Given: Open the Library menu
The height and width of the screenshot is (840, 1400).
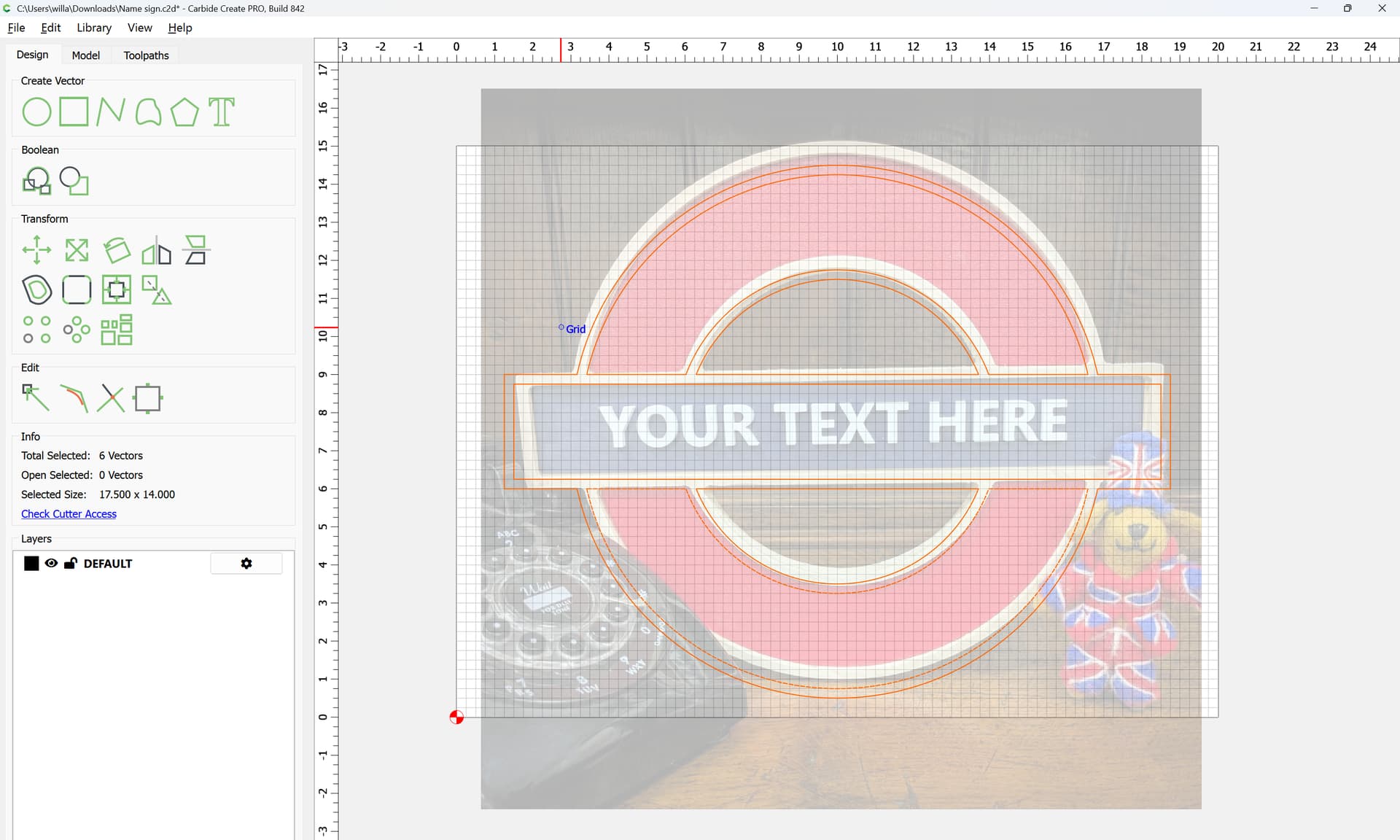Looking at the screenshot, I should [94, 28].
